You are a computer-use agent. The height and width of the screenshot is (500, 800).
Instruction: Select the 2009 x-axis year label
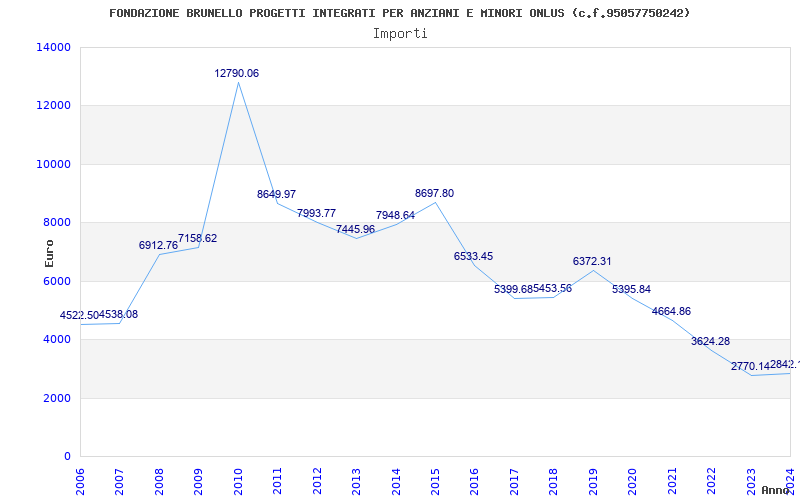198,481
